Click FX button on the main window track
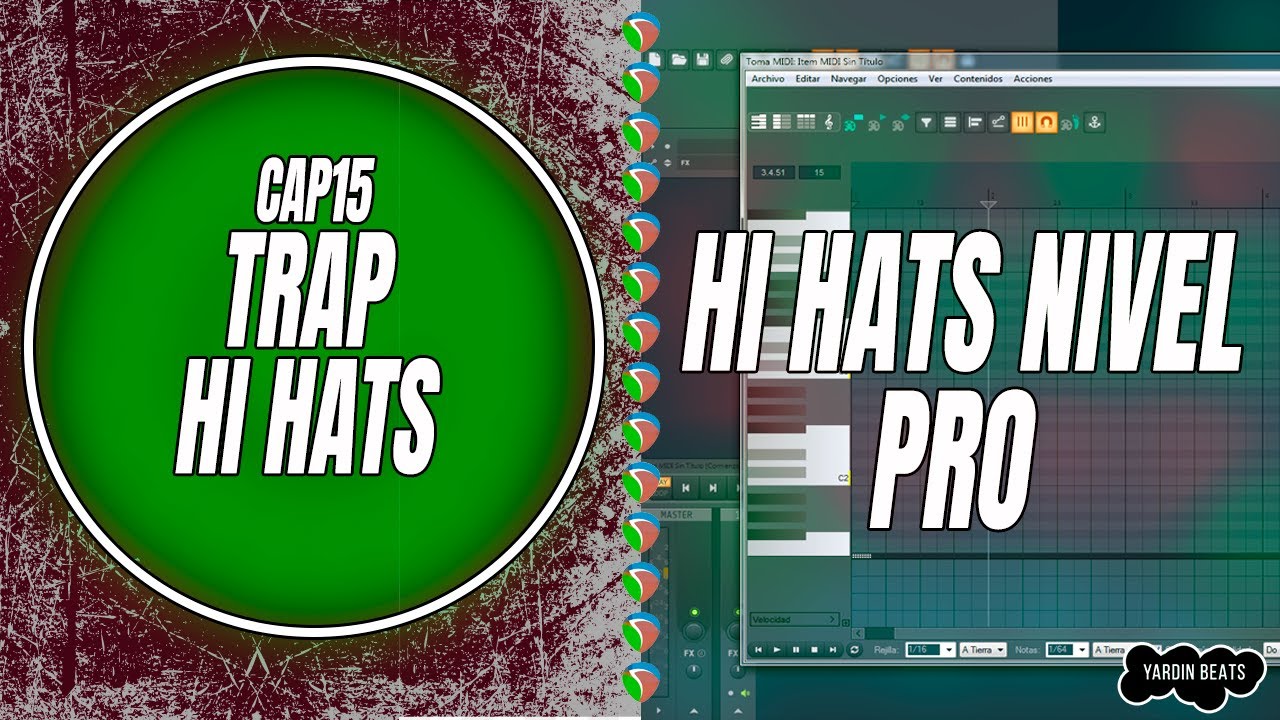Viewport: 1280px width, 720px height. [685, 163]
